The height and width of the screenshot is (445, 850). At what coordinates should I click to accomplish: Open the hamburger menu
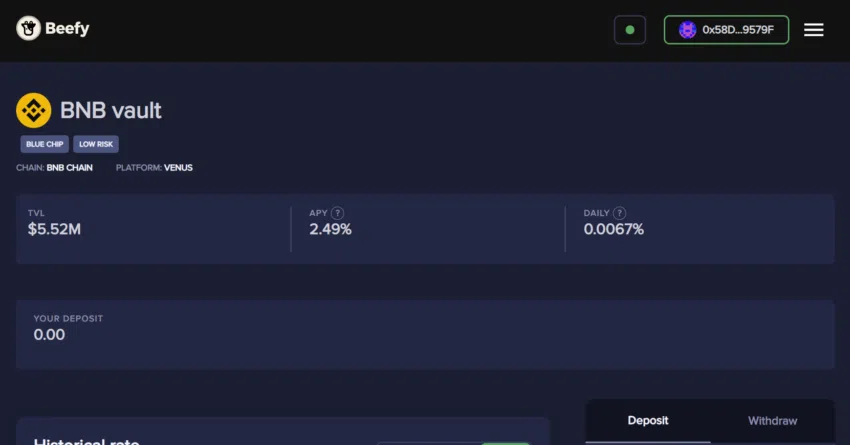click(x=814, y=30)
